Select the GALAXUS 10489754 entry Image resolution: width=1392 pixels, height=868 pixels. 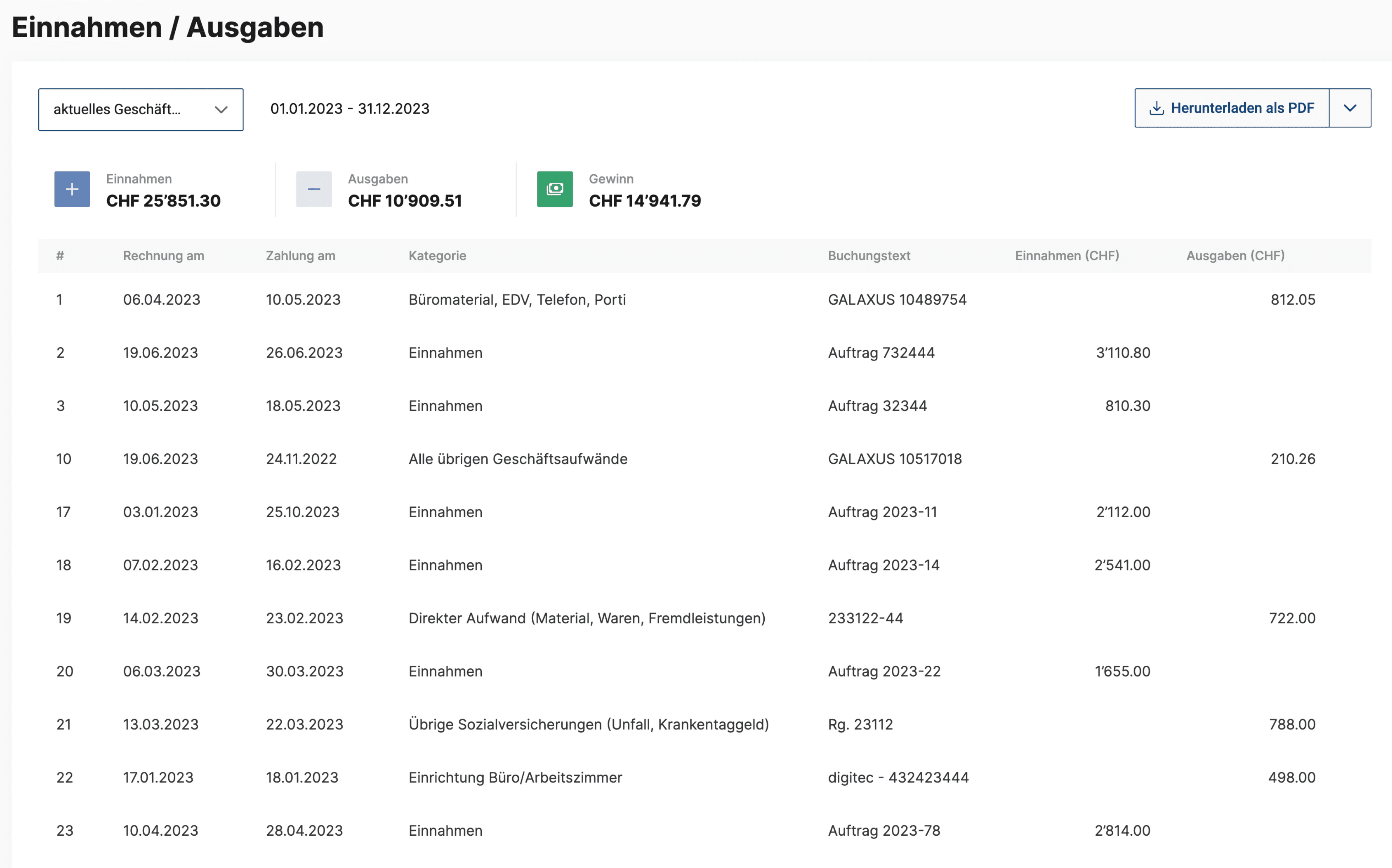pos(897,300)
